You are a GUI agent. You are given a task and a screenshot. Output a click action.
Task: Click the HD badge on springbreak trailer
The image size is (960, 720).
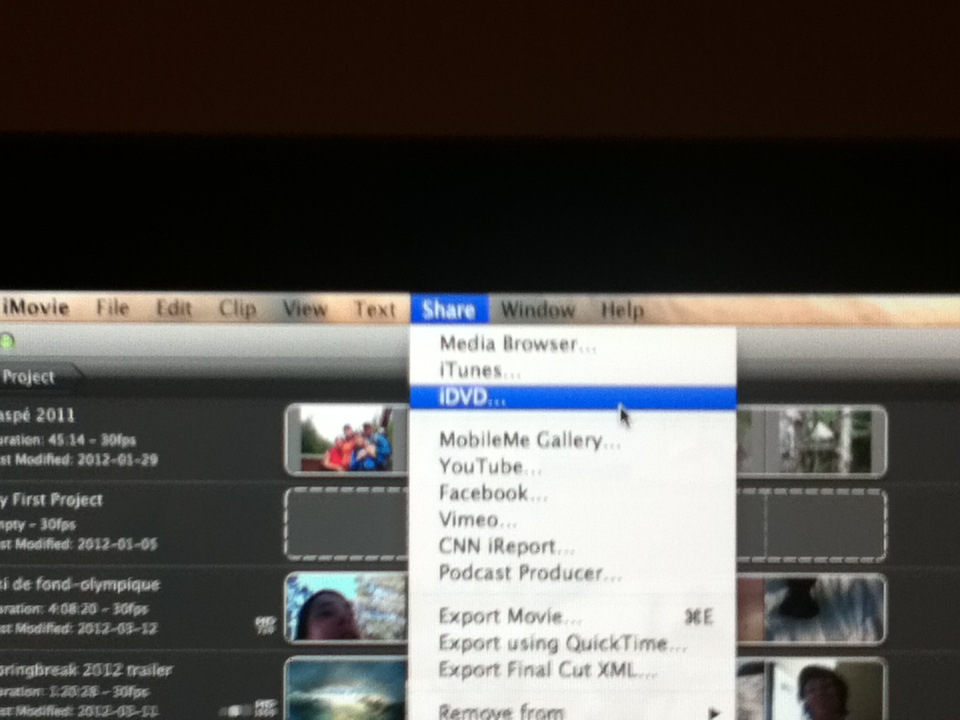tap(266, 708)
